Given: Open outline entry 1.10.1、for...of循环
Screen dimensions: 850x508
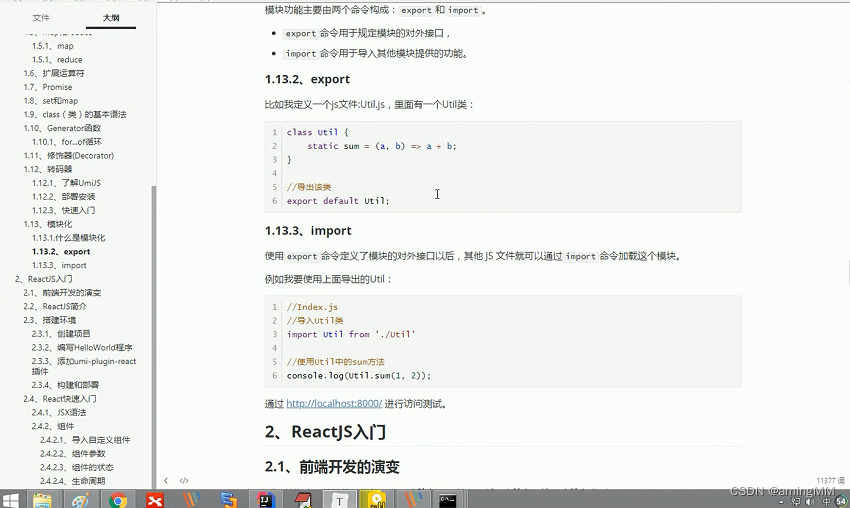Looking at the screenshot, I should (67, 142).
